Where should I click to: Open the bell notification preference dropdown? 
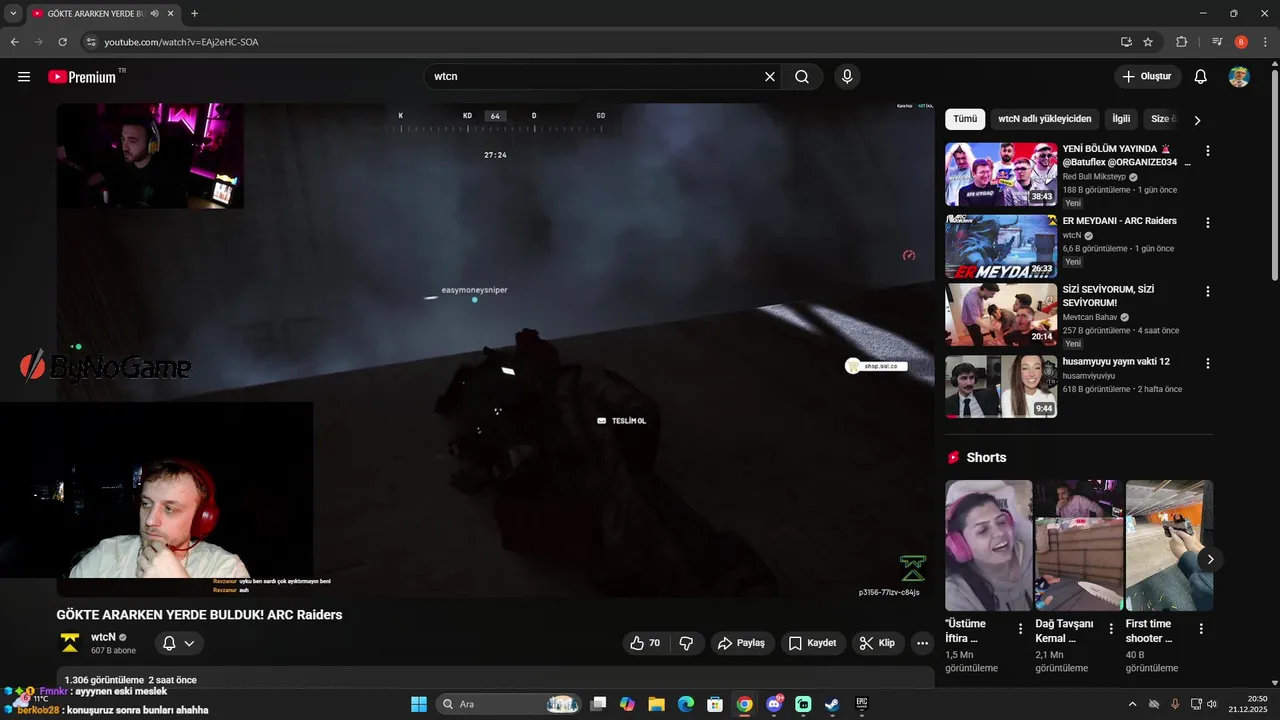[179, 643]
